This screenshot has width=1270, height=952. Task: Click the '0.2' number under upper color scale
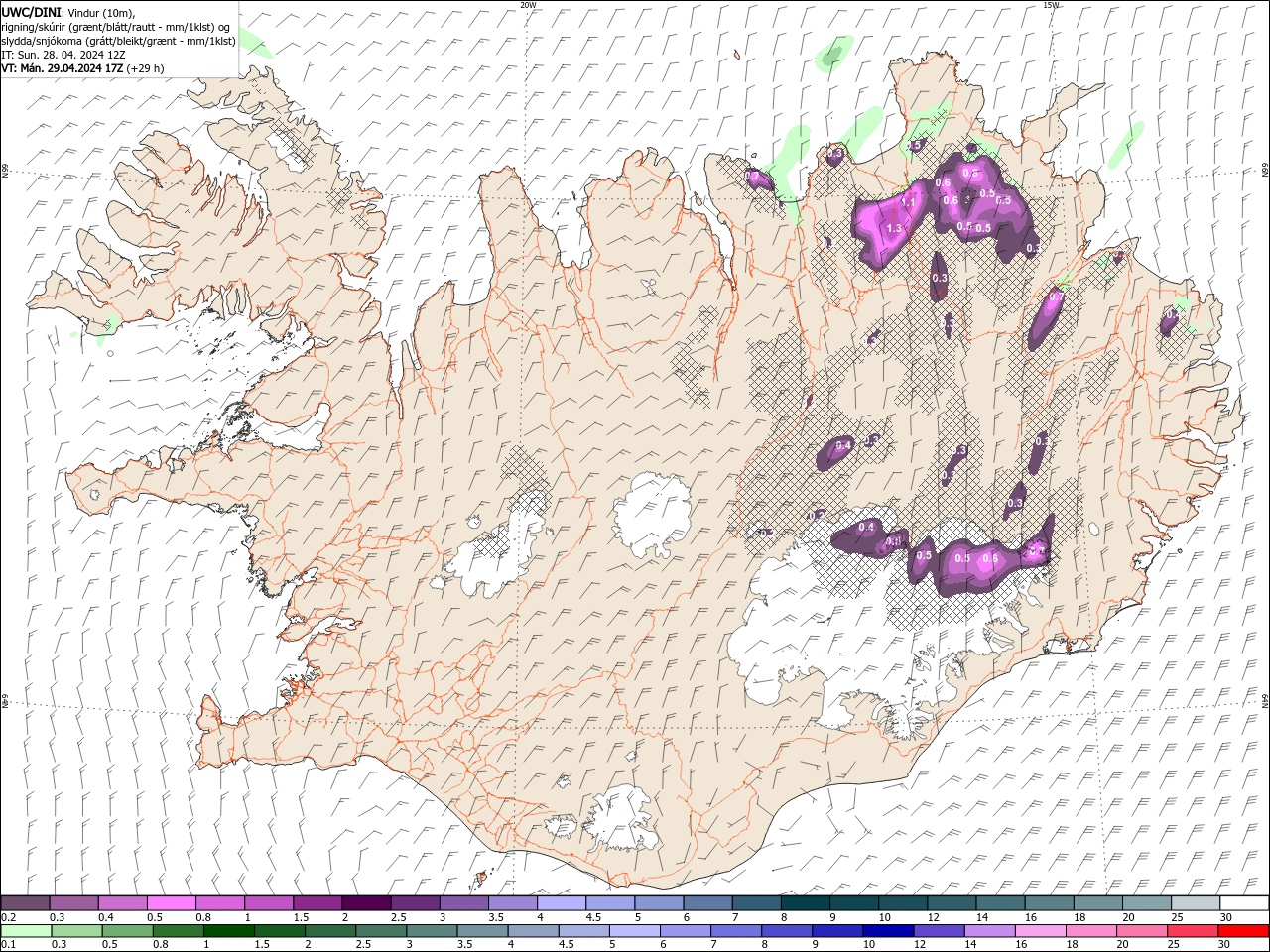click(9, 917)
